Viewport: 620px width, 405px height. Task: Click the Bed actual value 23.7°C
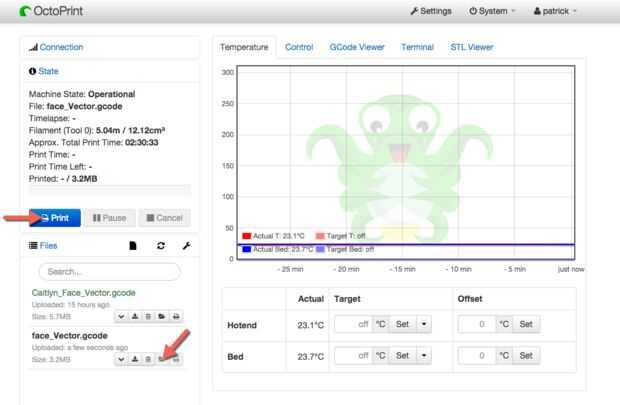[x=310, y=356]
